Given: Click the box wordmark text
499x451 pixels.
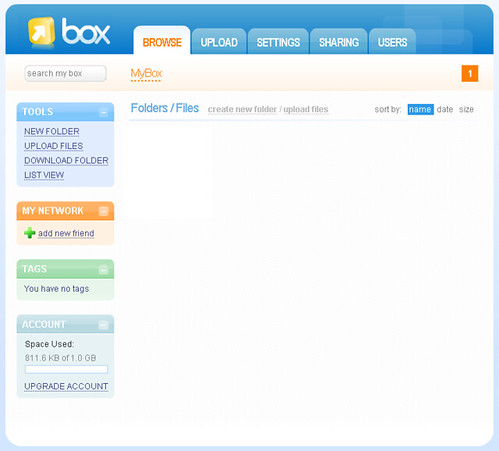Looking at the screenshot, I should [86, 31].
